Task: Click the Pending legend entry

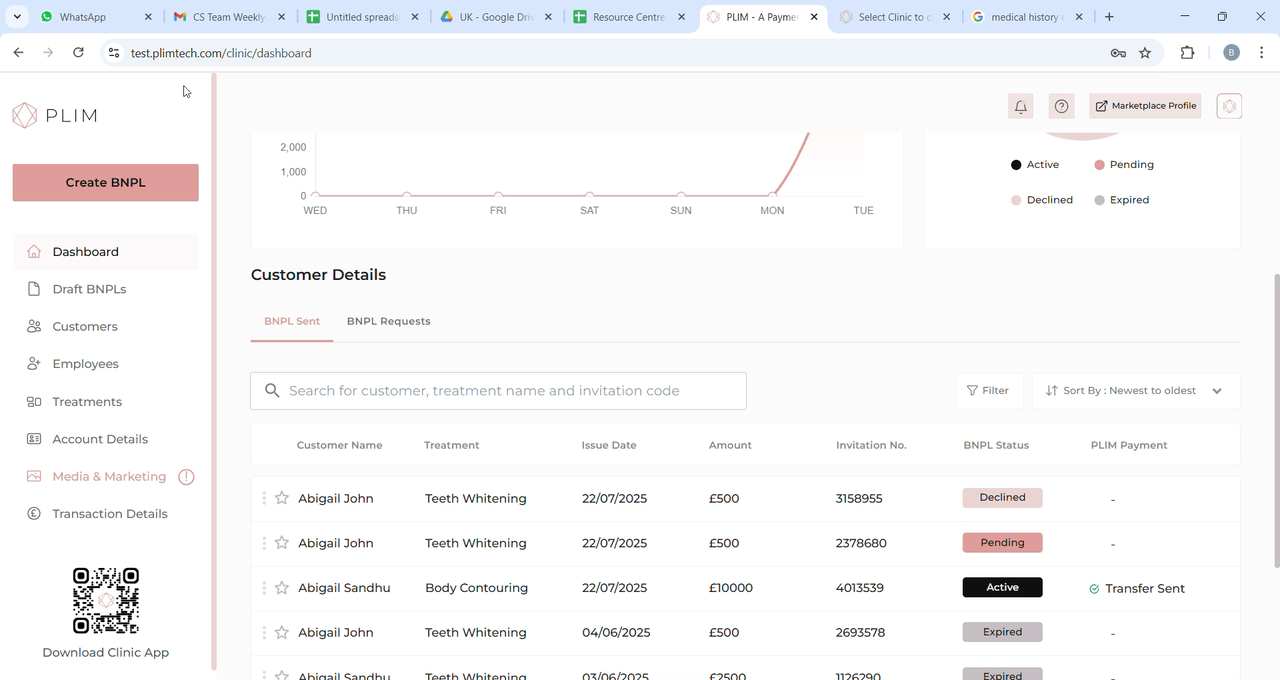Action: click(x=1124, y=165)
